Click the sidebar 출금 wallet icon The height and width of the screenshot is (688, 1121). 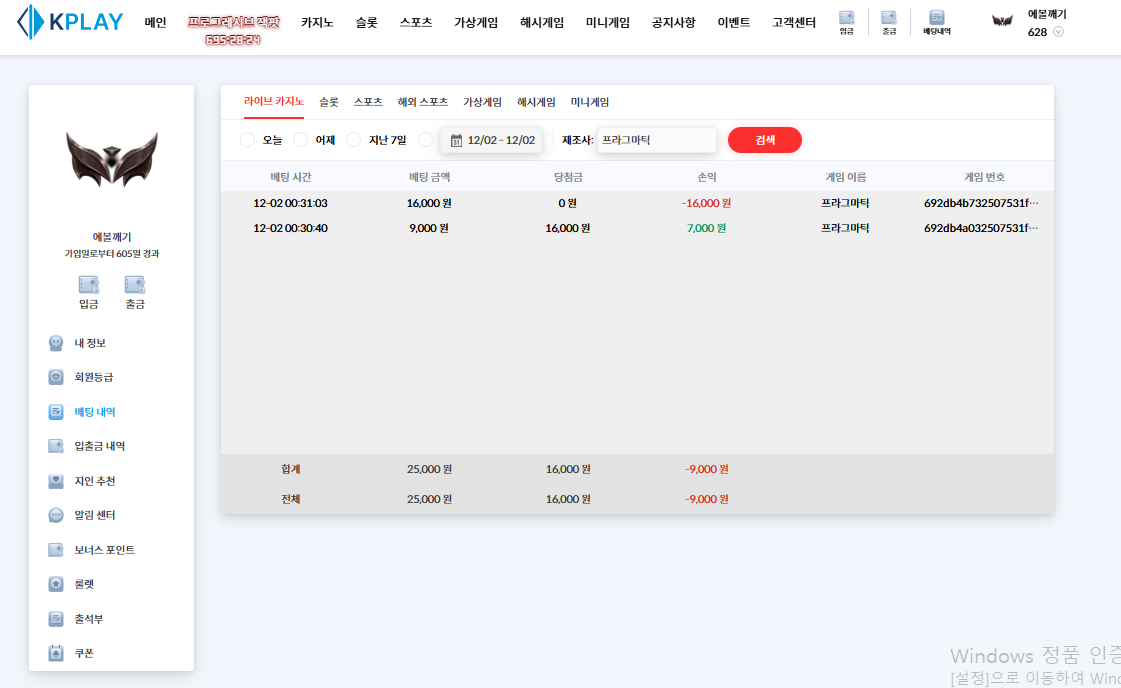coord(135,285)
